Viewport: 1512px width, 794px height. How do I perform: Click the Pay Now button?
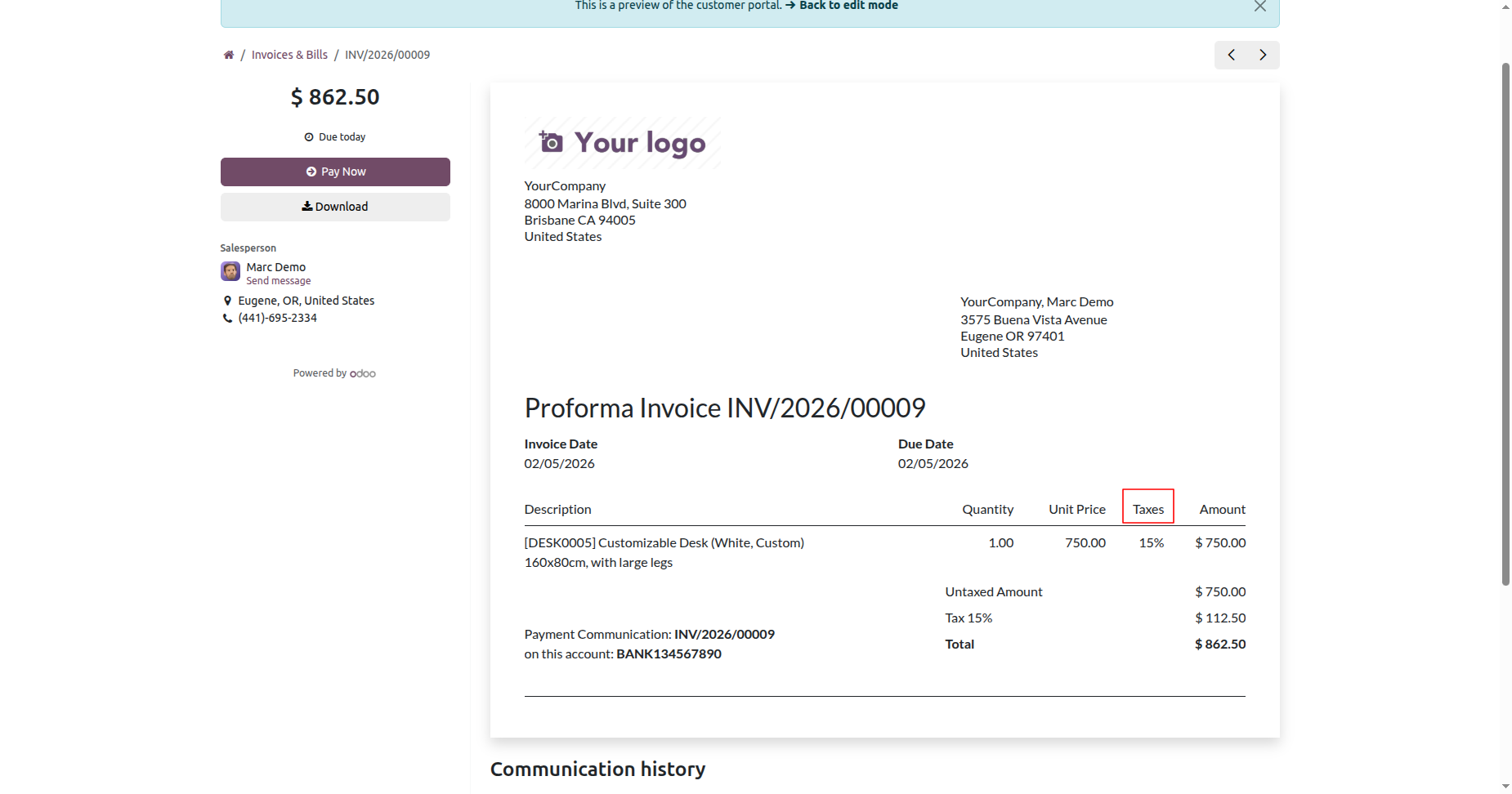coord(335,172)
